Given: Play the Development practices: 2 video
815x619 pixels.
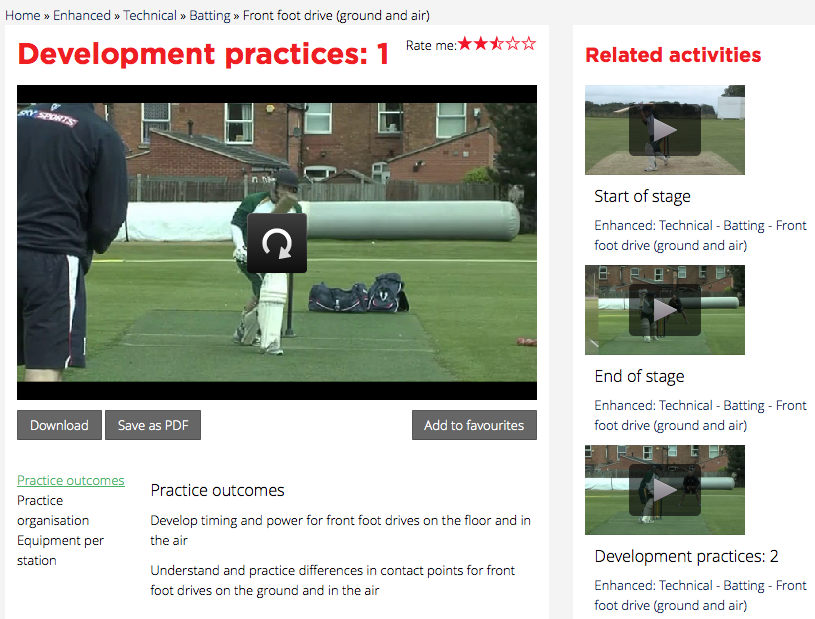Looking at the screenshot, I should 665,490.
